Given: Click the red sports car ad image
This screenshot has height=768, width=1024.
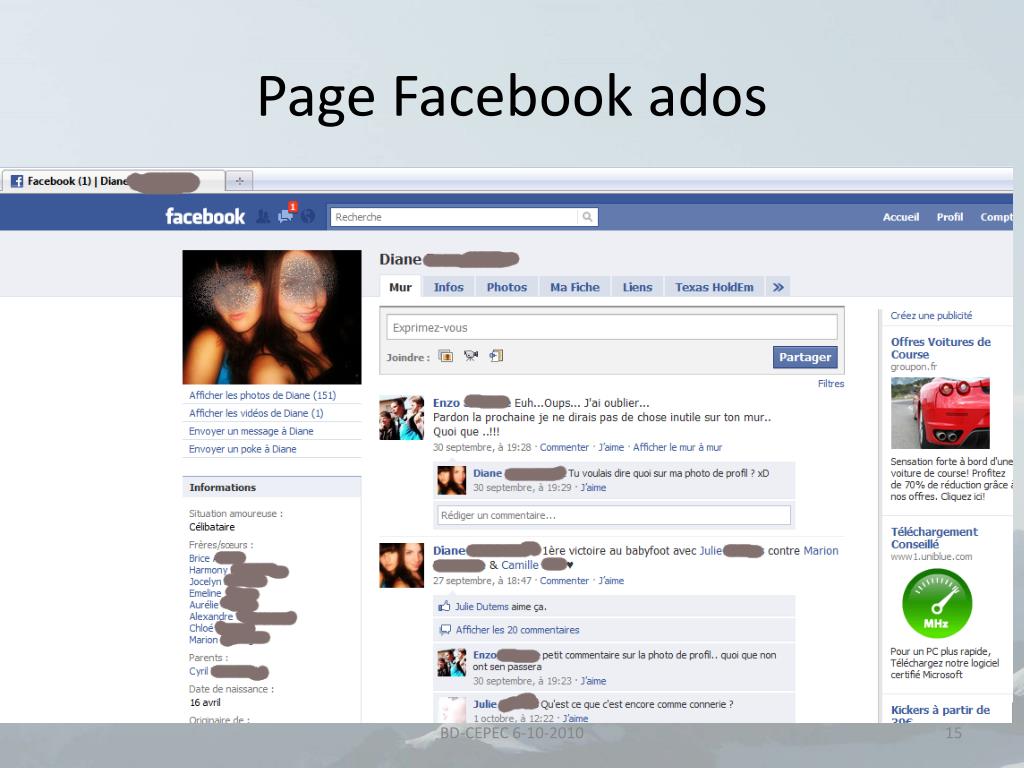Looking at the screenshot, I should (x=940, y=413).
